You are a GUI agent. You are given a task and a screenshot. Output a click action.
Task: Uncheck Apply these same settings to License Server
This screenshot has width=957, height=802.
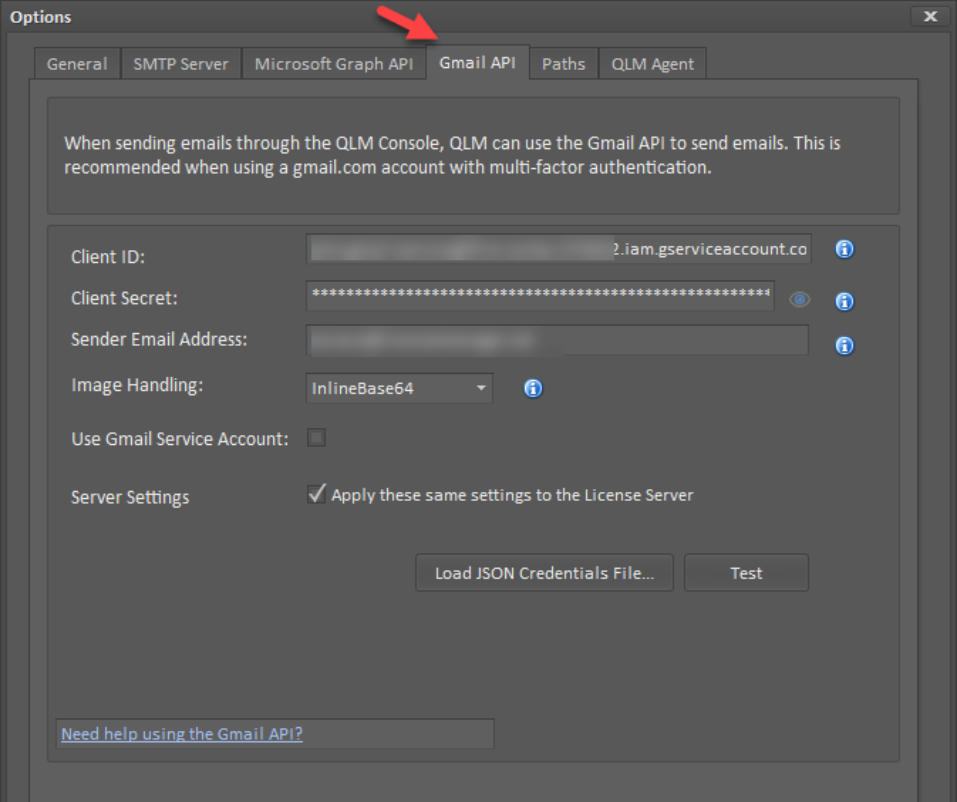click(x=317, y=494)
